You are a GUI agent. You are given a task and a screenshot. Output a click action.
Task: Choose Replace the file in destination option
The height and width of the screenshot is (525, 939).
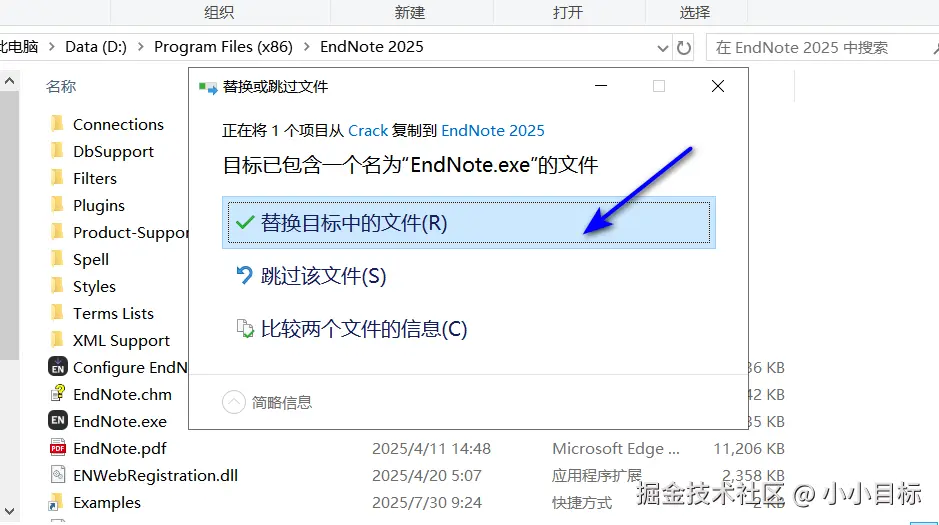pyautogui.click(x=468, y=223)
